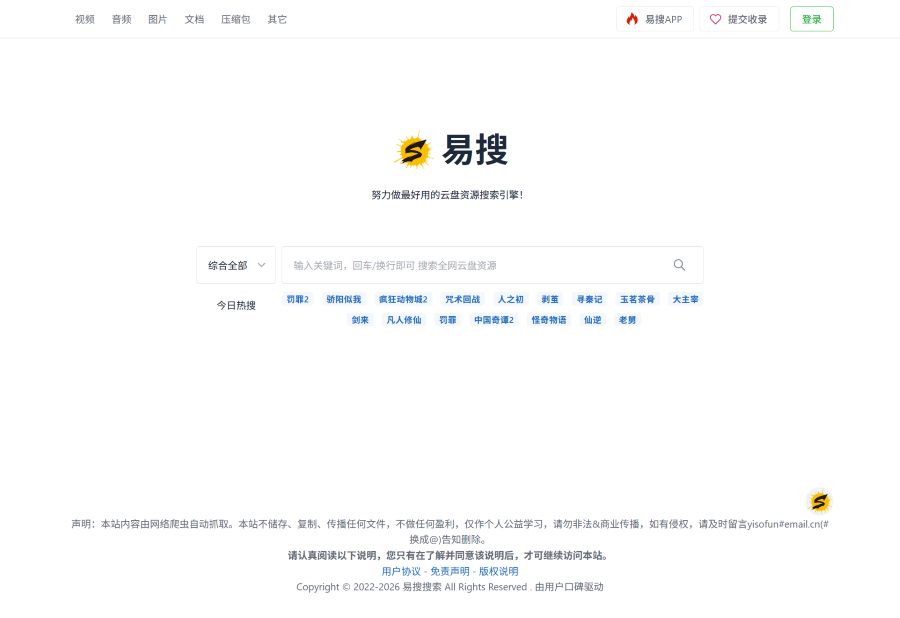Click the 中国奇谭2 hot tag
Viewport: 900px width, 618px height.
[493, 320]
